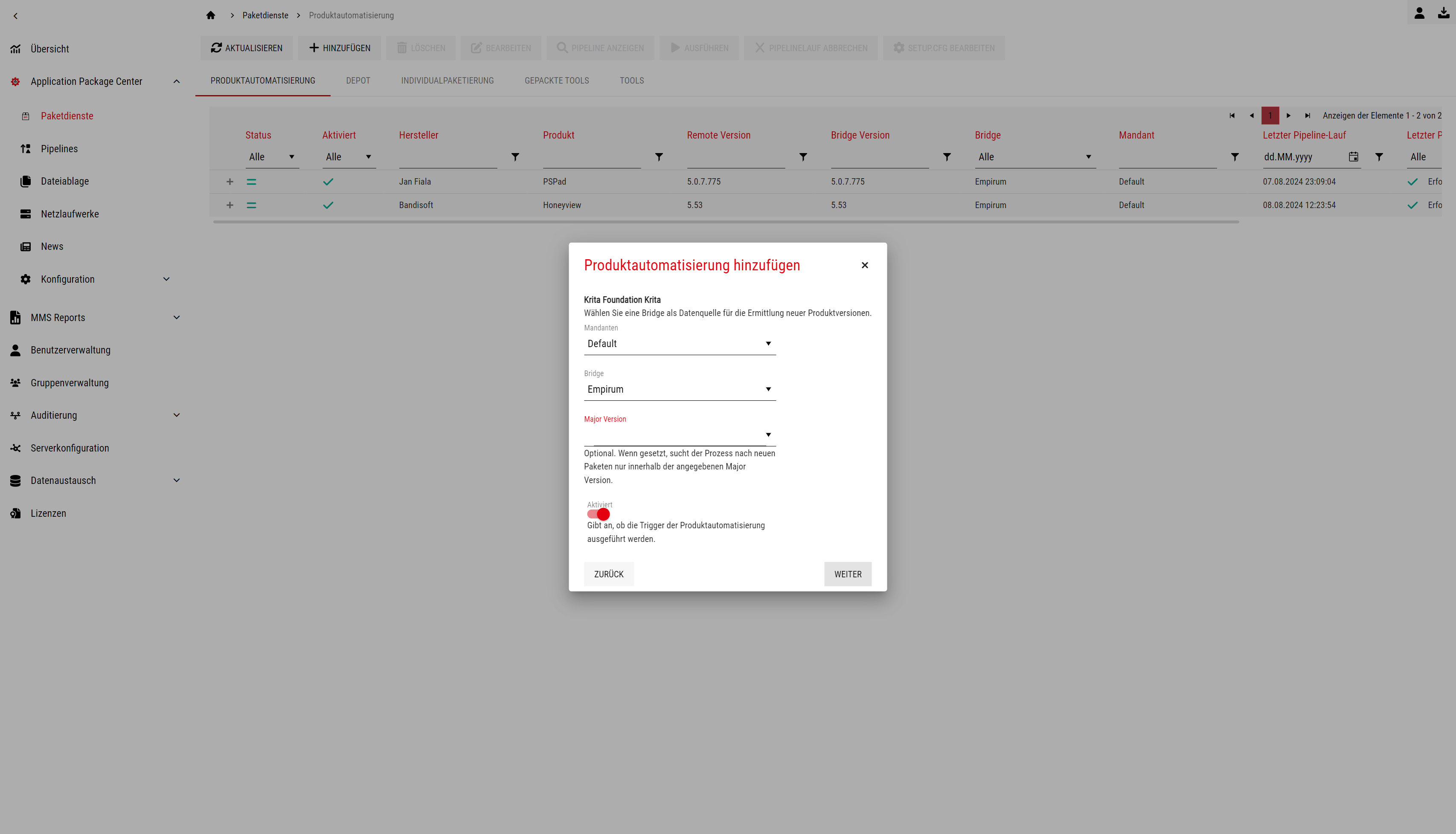The width and height of the screenshot is (1456, 834).
Task: Go to the first page of results
Action: click(1232, 116)
